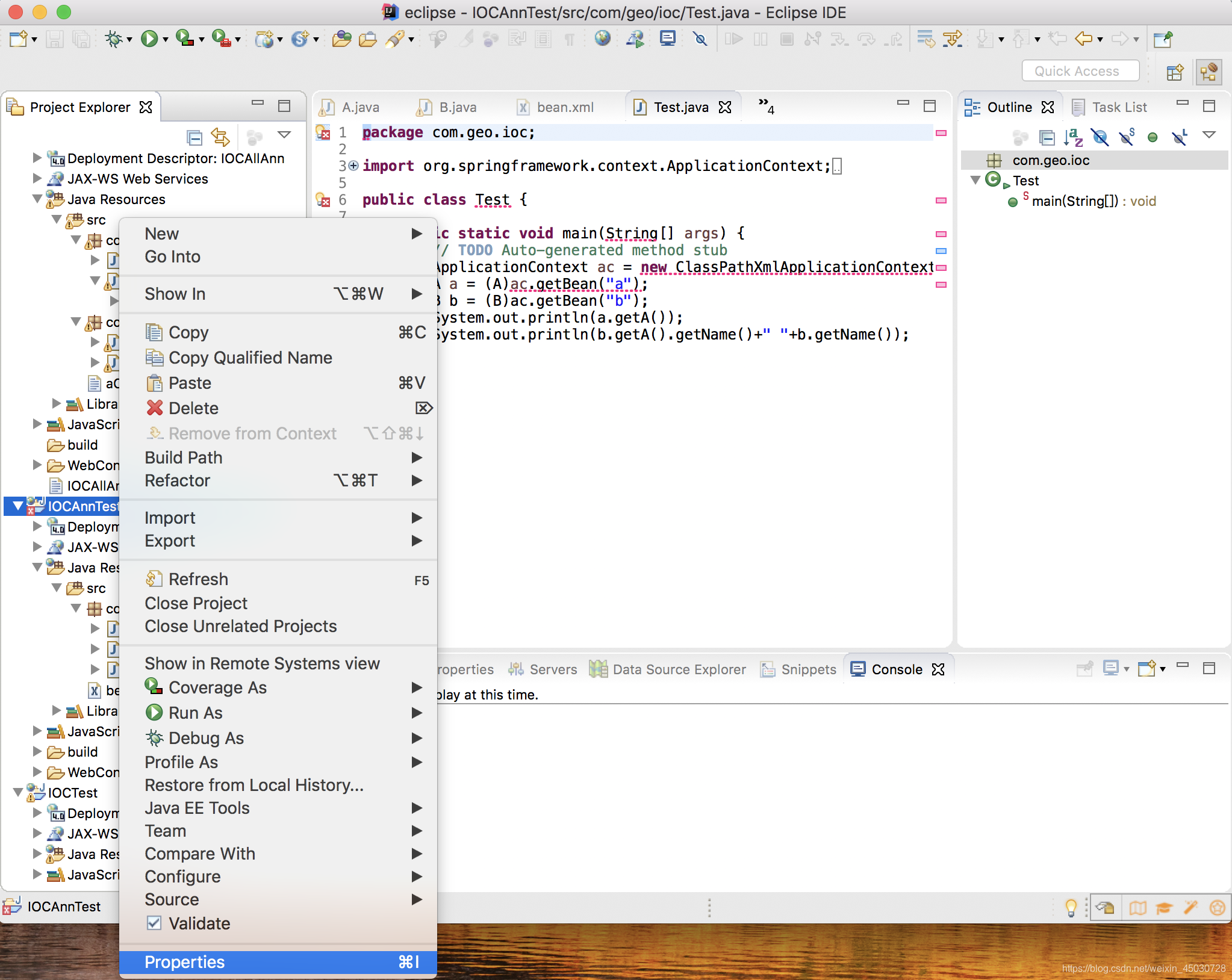Minimize the Console panel icon
Viewport: 1232px width, 980px height.
coord(1183,665)
